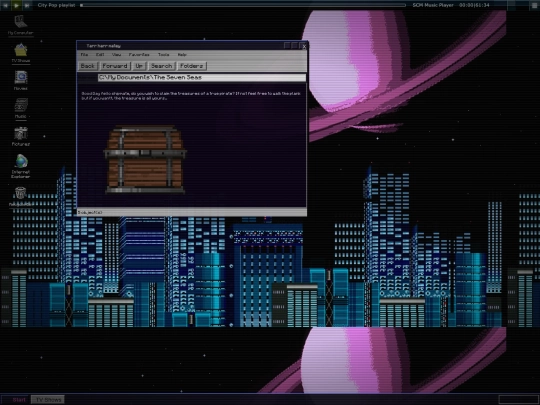Open the Music desktop icon
Viewport: 540px width, 405px height.
(x=21, y=108)
